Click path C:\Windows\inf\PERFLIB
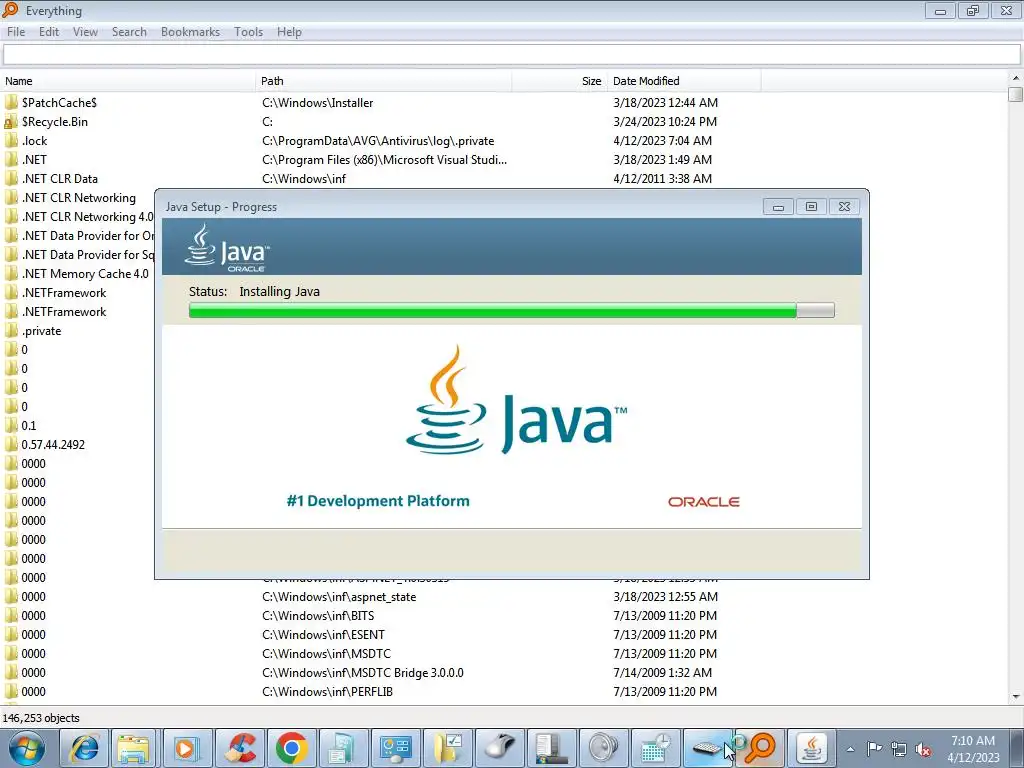This screenshot has width=1024, height=768. (327, 692)
